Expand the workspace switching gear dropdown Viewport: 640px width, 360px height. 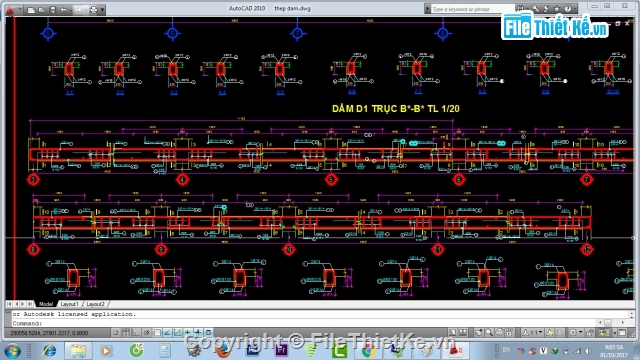coord(576,333)
